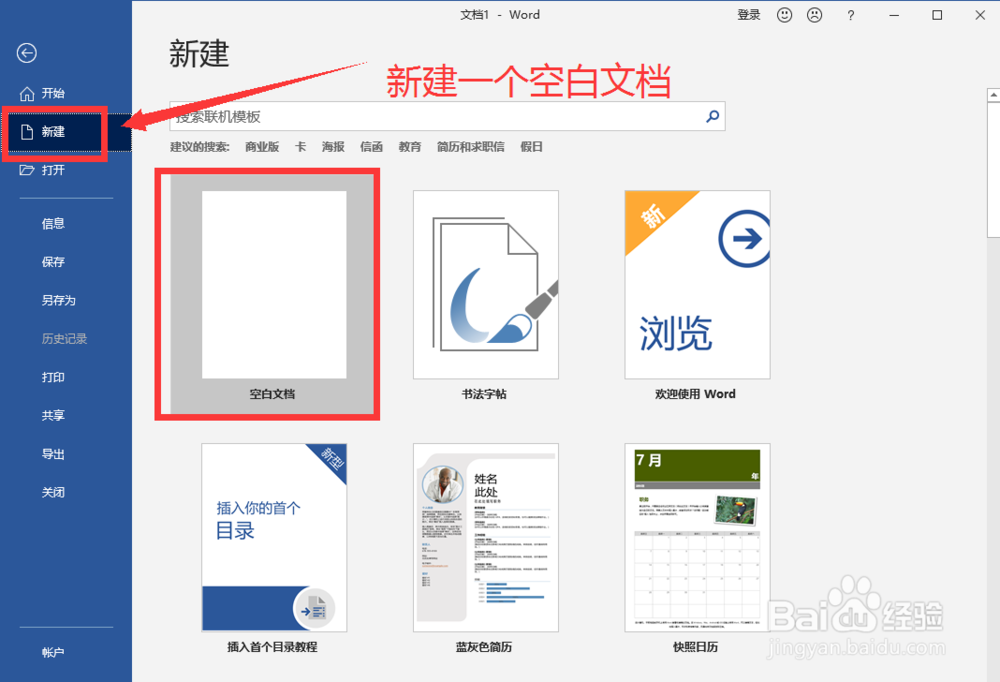Screen dimensions: 1000x682
Task: Minimize the Word window
Action: click(x=894, y=15)
